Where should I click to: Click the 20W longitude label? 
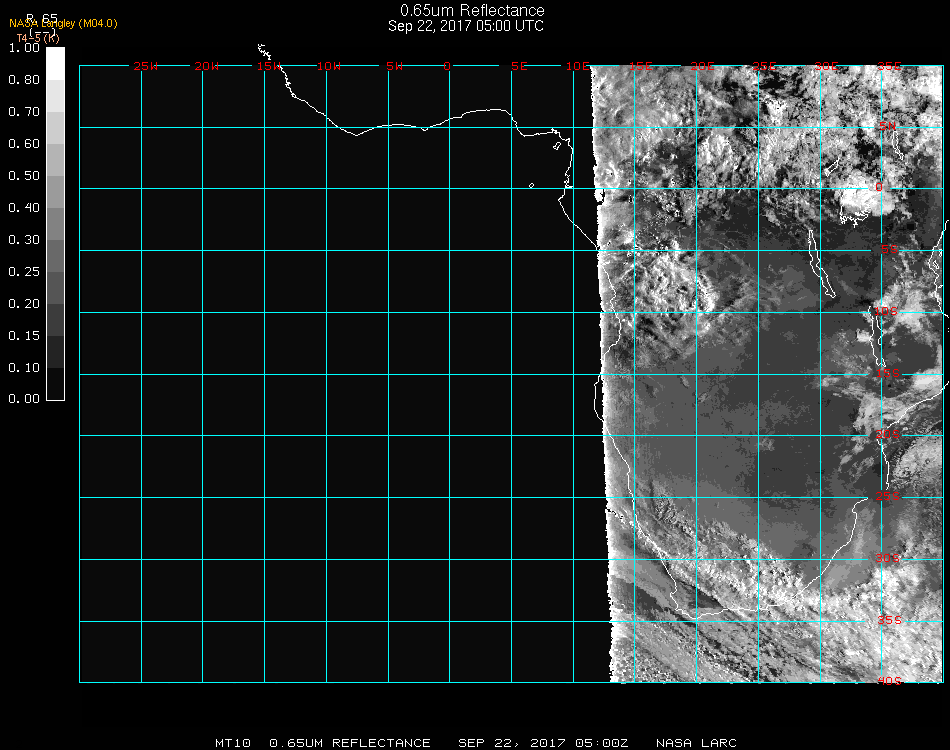coord(207,66)
